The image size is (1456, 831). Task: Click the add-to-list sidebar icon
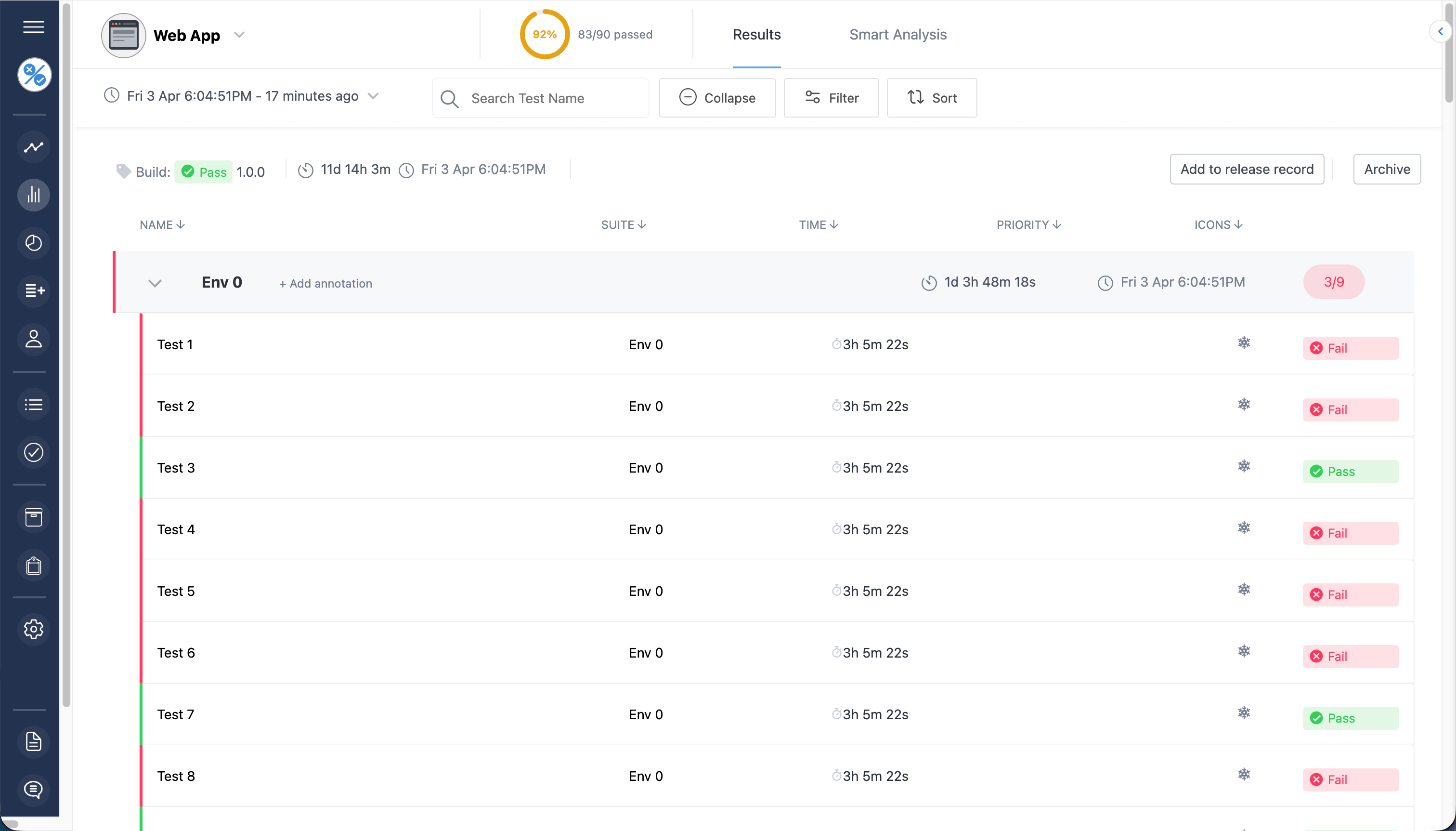34,291
